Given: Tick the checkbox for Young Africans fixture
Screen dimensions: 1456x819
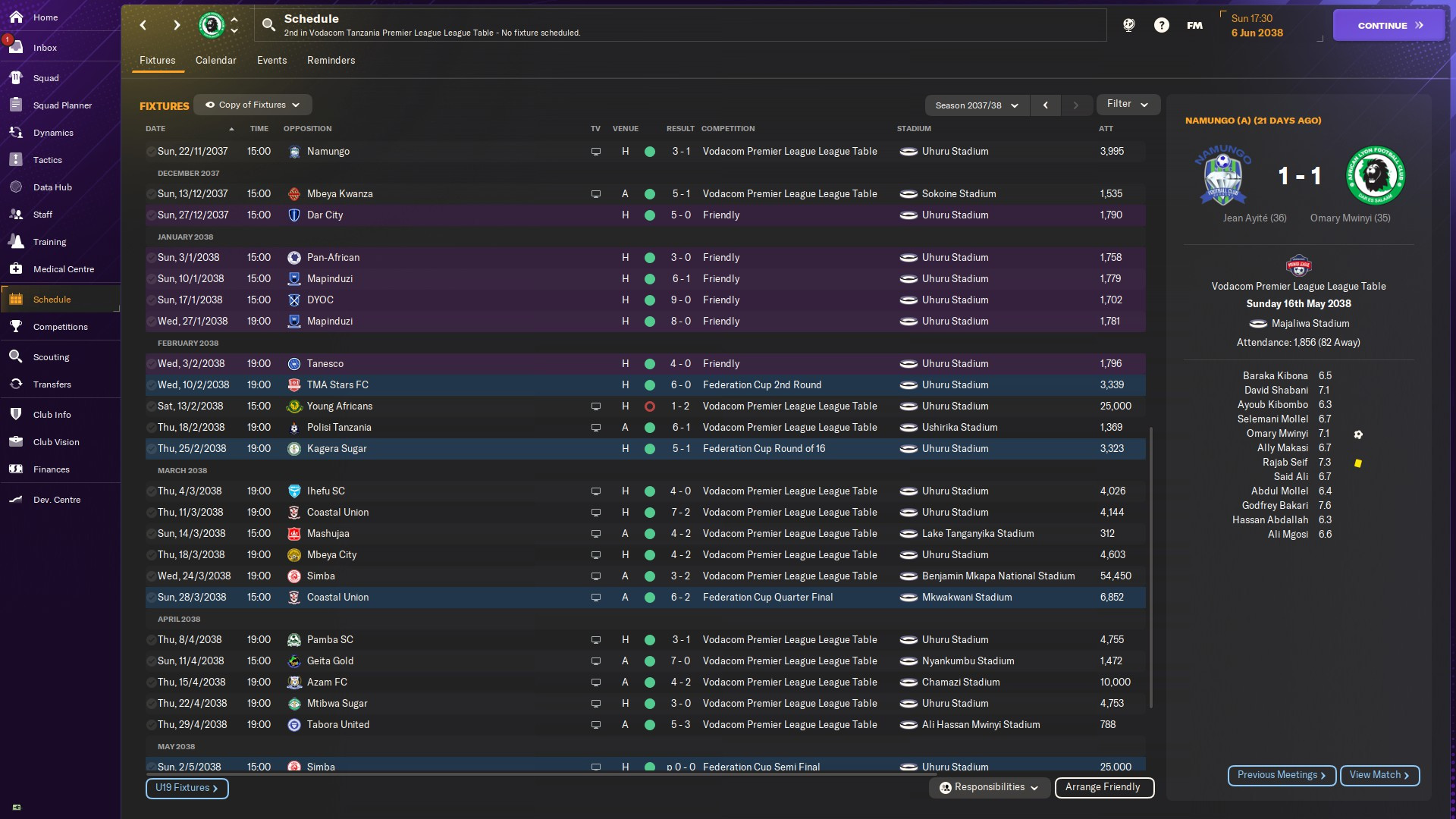Looking at the screenshot, I should click(151, 407).
